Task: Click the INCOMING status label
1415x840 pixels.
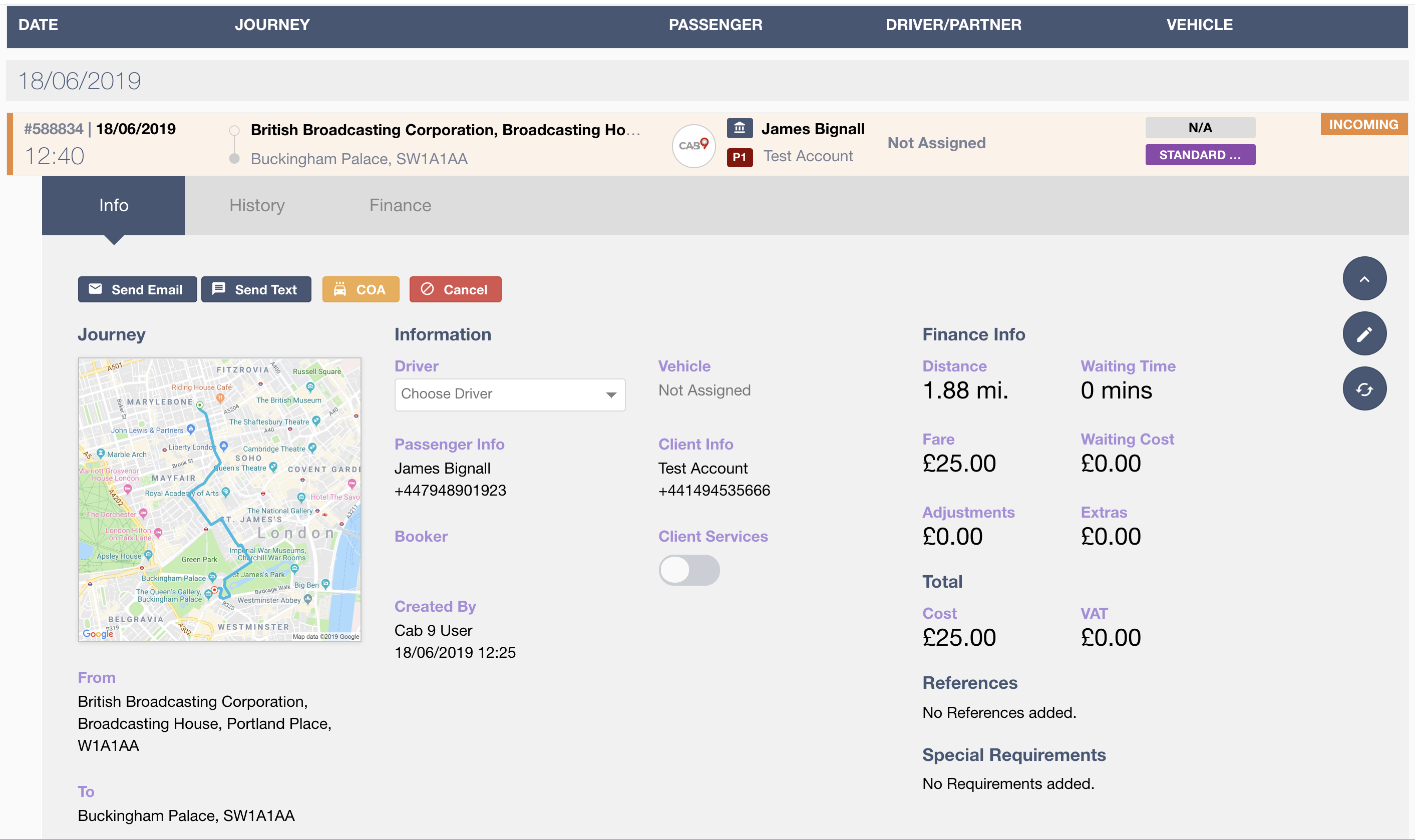Action: pos(1363,125)
